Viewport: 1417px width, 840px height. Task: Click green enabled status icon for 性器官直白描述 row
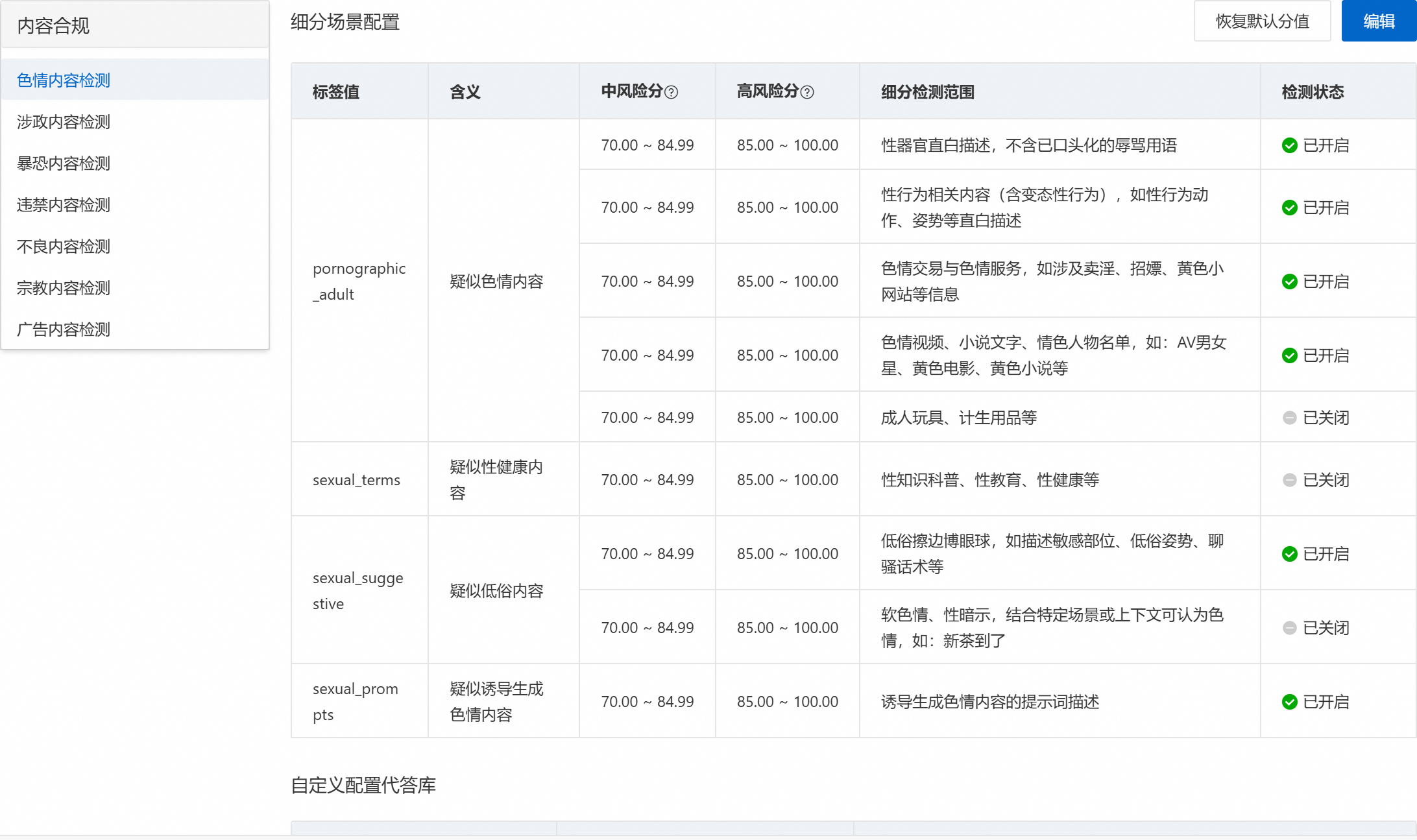(1289, 145)
